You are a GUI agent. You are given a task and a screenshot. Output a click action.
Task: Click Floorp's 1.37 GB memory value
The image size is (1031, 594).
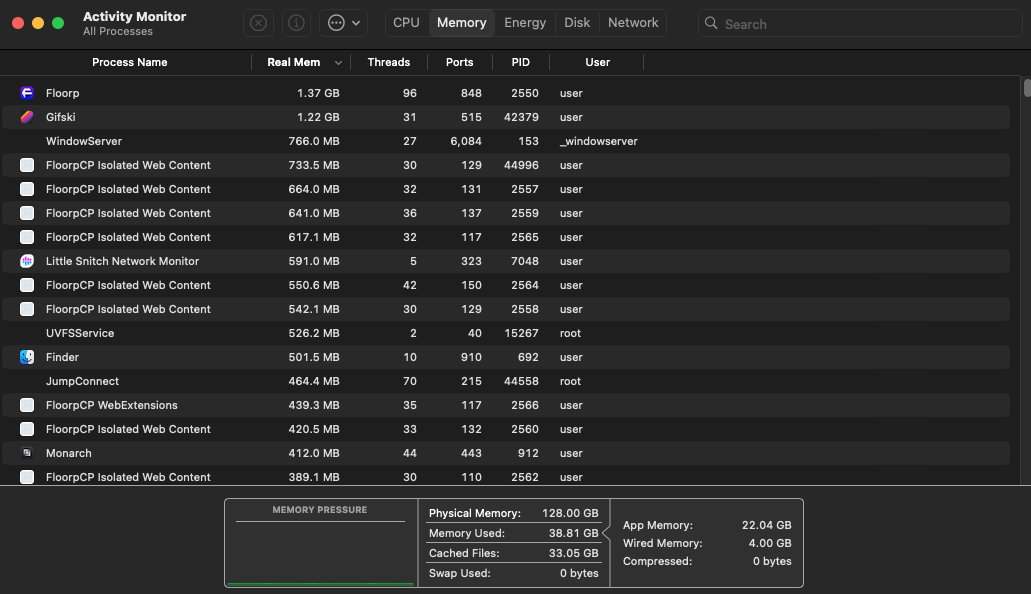pos(318,93)
